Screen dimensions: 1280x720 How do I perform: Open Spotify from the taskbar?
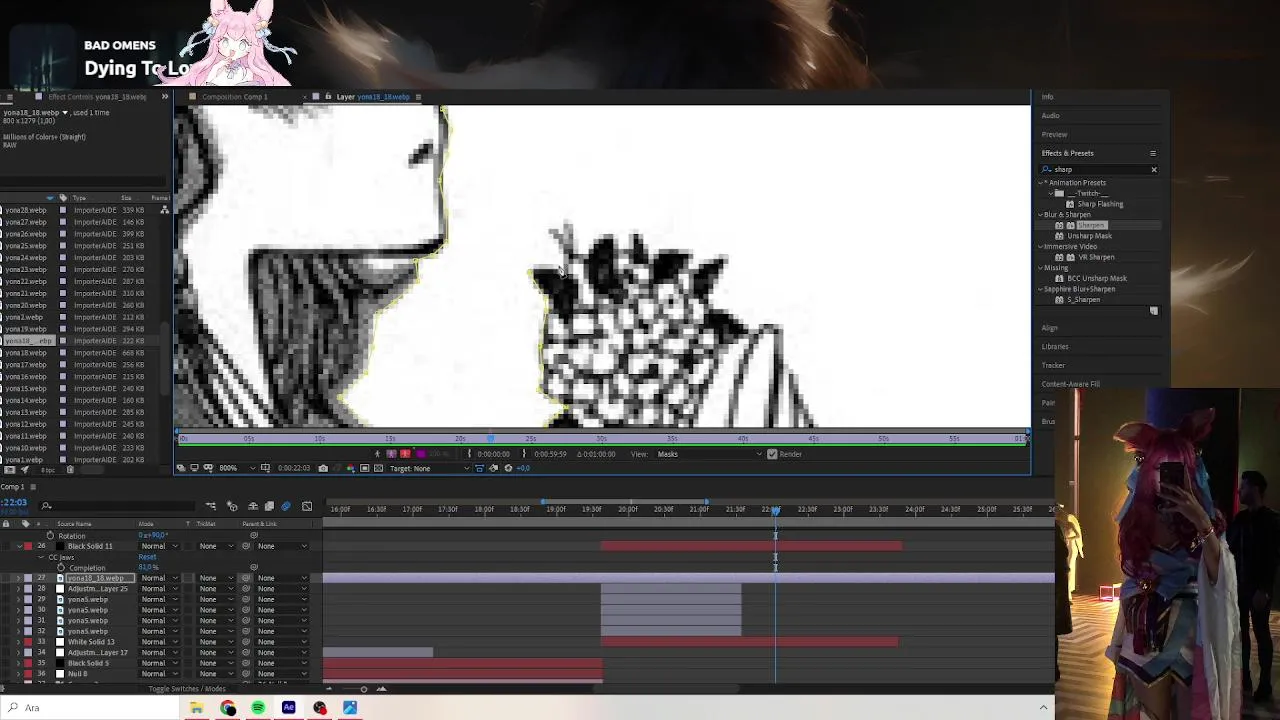tap(258, 708)
